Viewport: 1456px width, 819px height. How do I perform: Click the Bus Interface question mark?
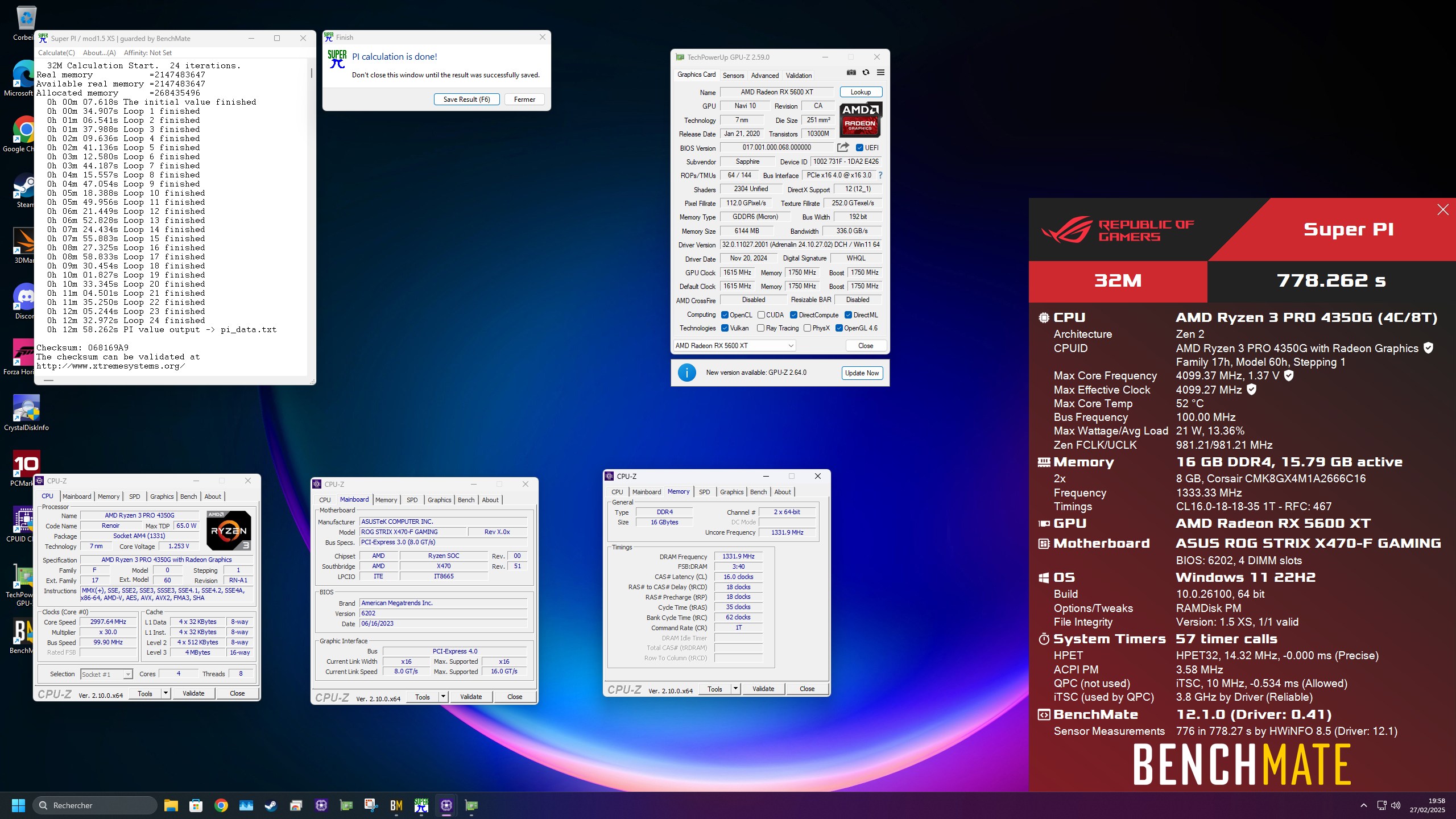click(880, 175)
